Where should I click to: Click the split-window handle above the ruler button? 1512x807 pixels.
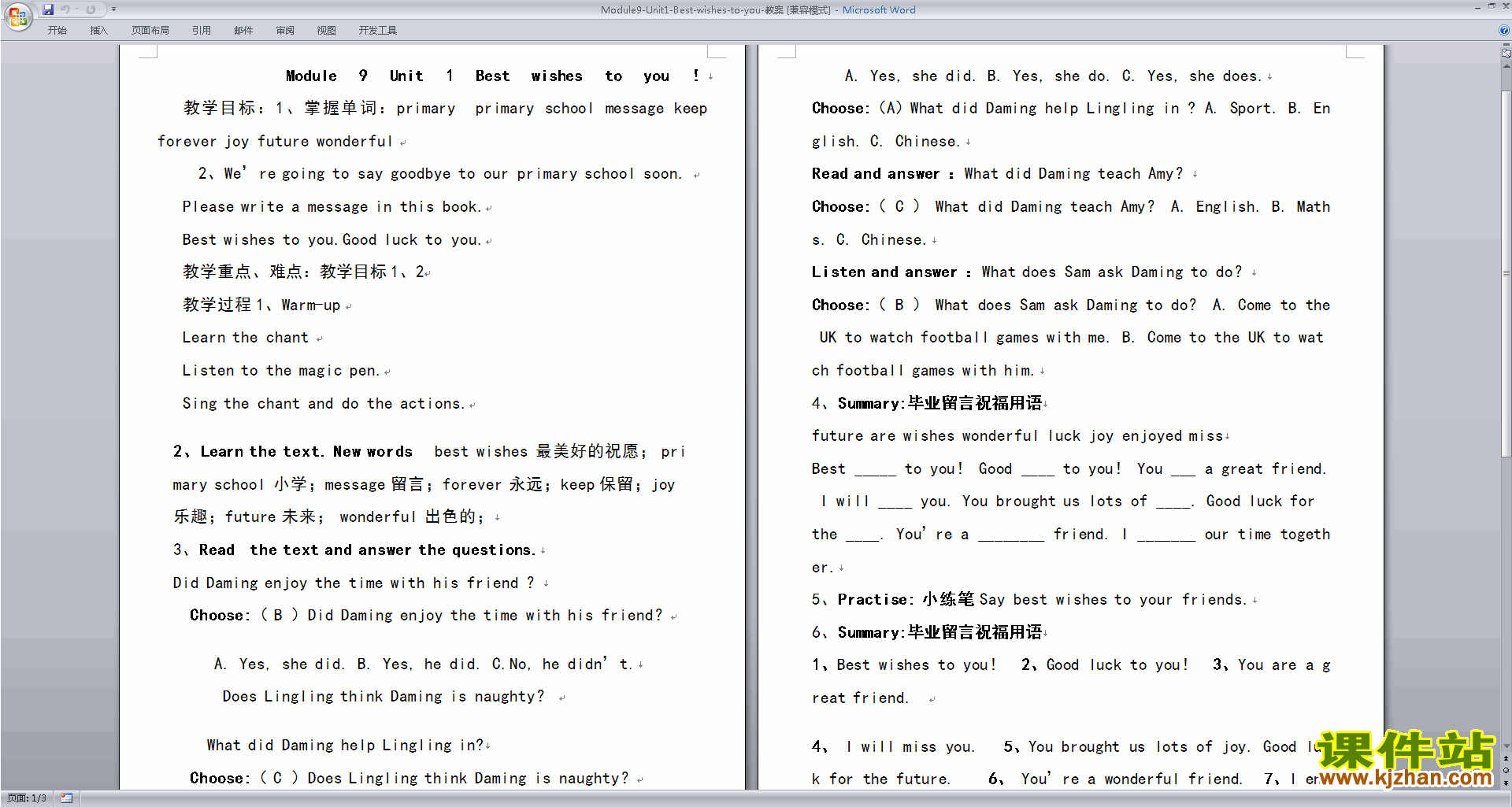coord(1506,45)
